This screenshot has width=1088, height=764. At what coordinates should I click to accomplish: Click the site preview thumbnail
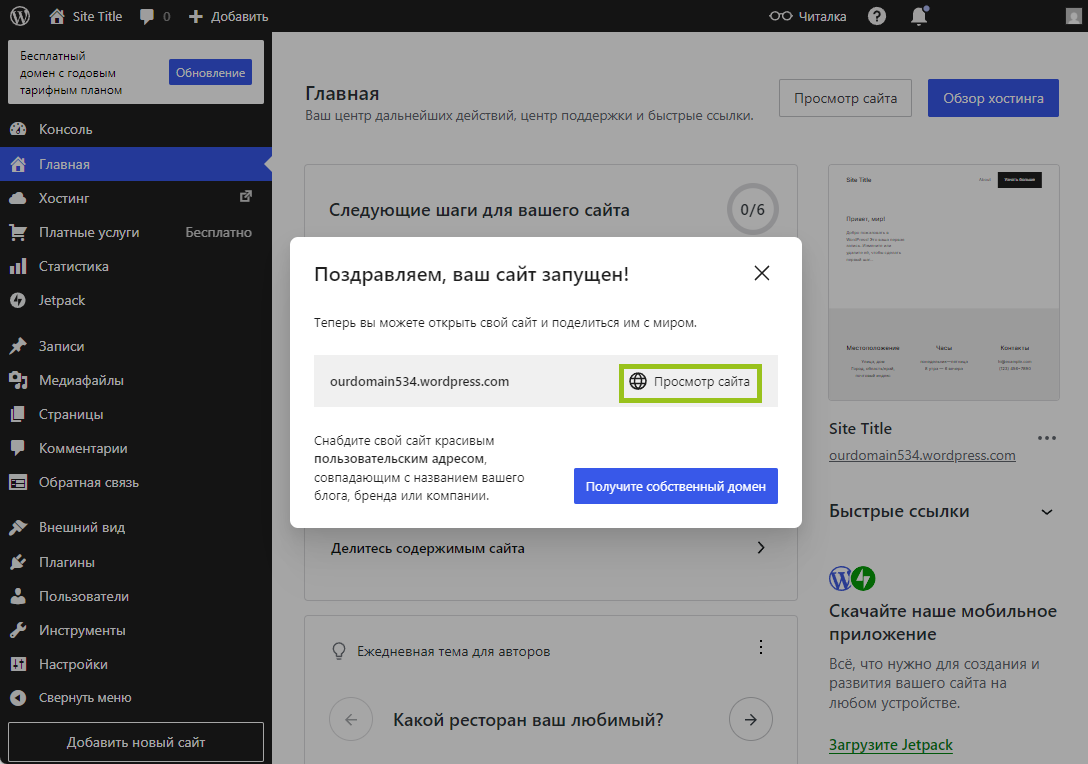coord(944,282)
